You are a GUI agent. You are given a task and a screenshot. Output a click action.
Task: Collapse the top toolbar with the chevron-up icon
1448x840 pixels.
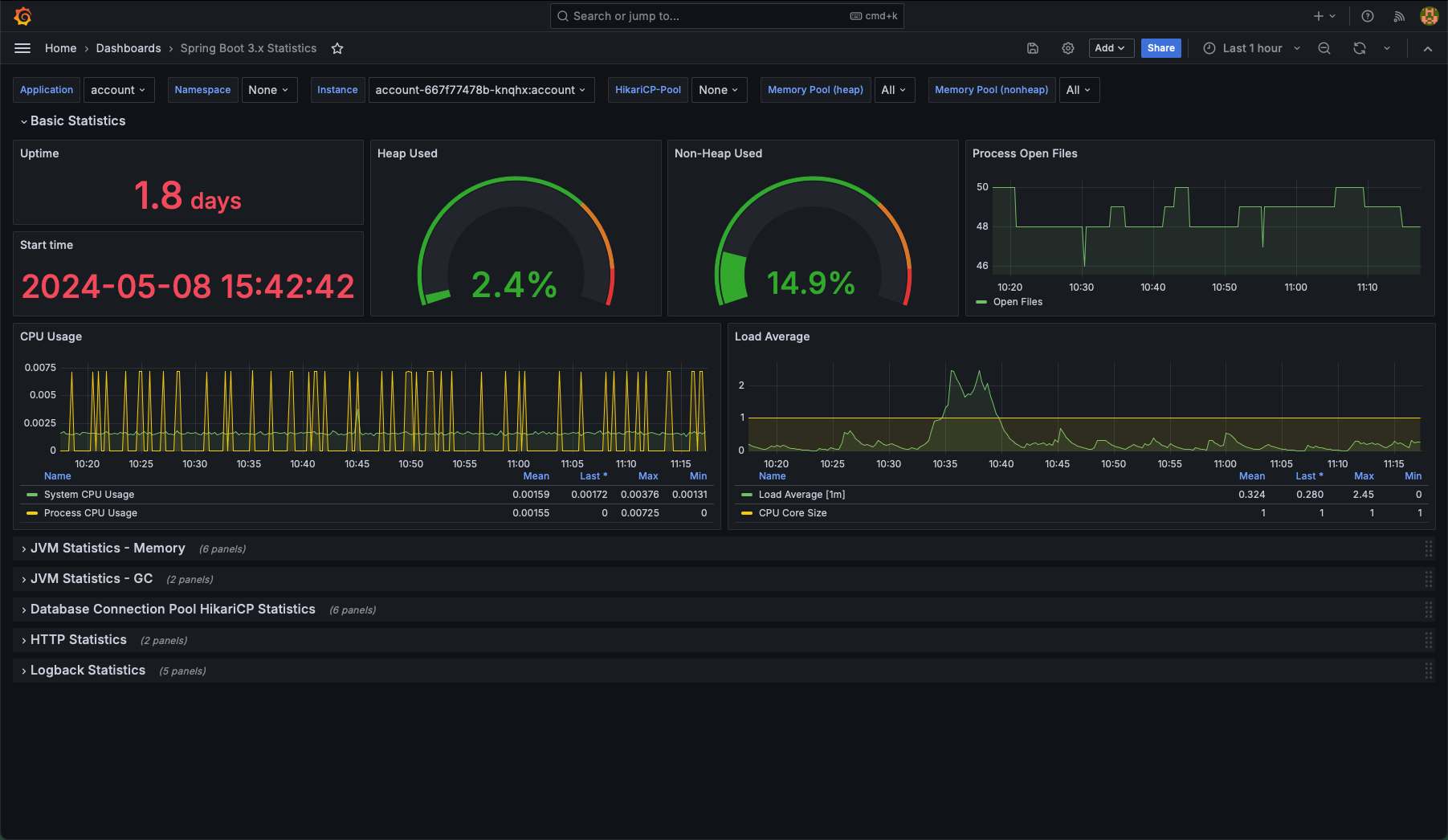coord(1428,48)
